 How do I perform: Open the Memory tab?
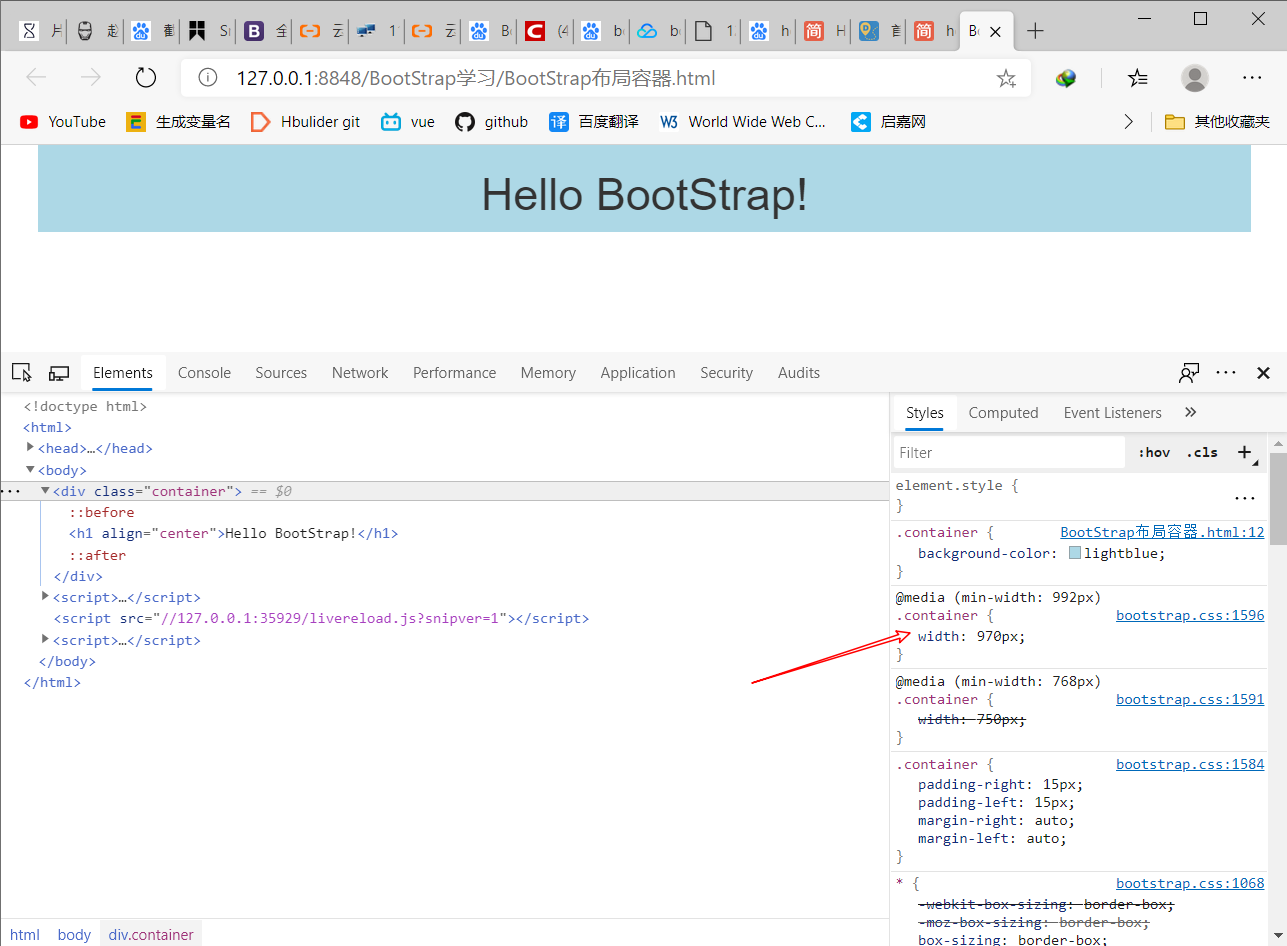pos(548,373)
